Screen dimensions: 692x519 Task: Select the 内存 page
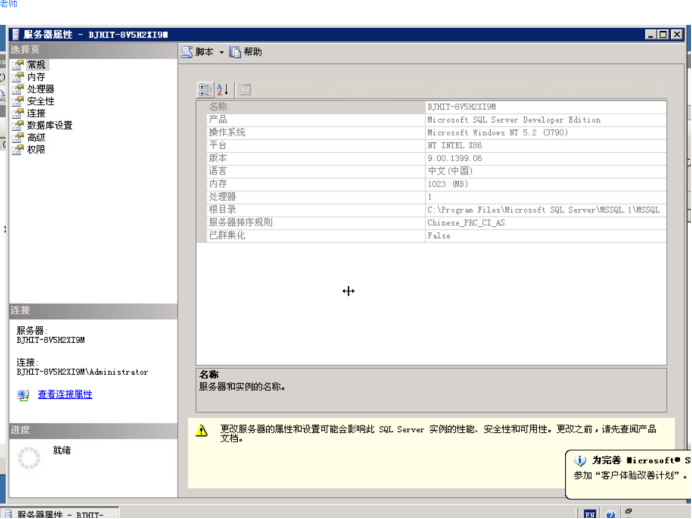coord(36,77)
